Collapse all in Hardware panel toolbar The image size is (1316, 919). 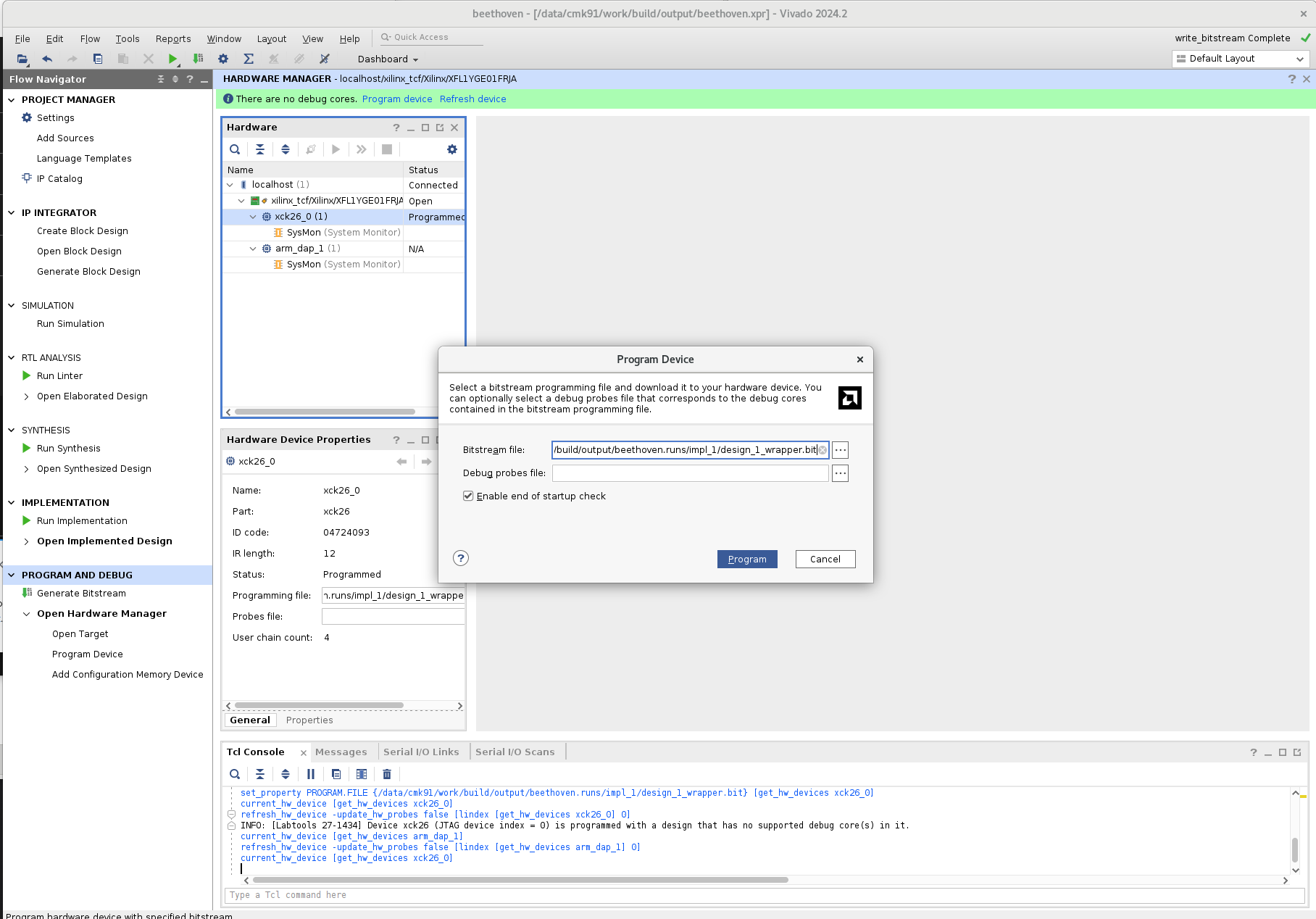260,149
